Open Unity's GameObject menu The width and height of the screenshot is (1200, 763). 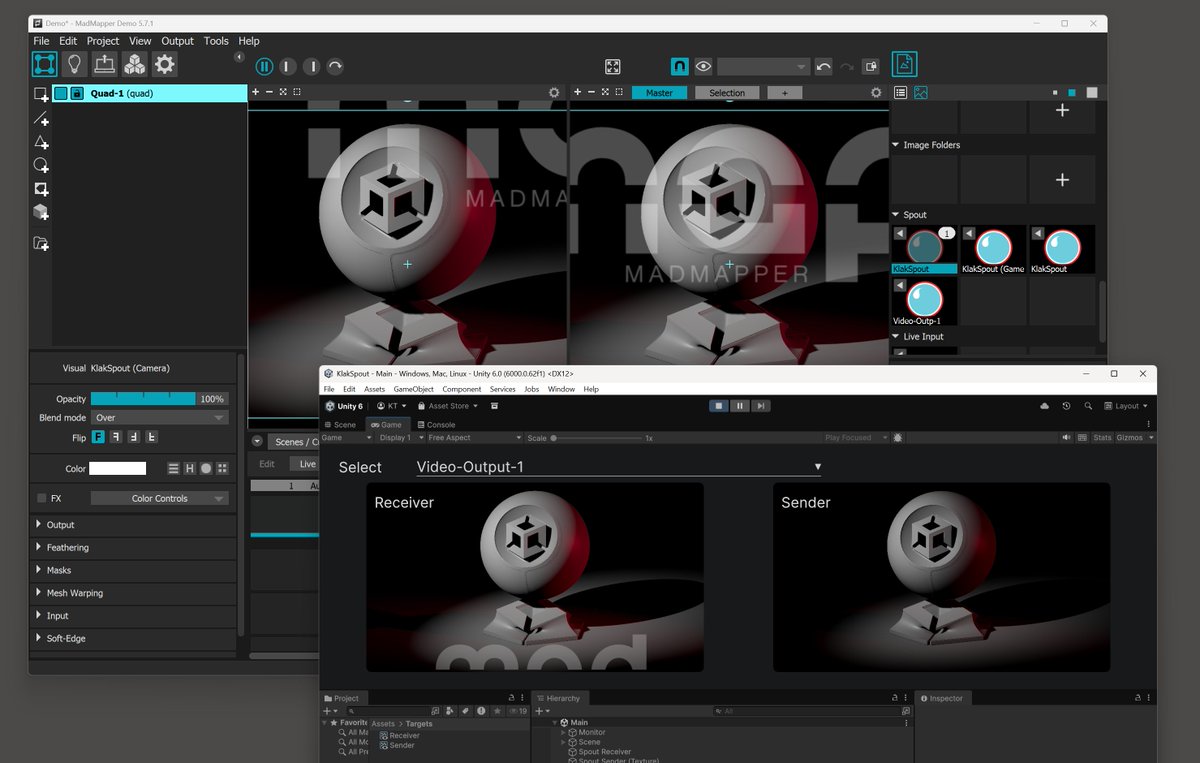point(414,389)
